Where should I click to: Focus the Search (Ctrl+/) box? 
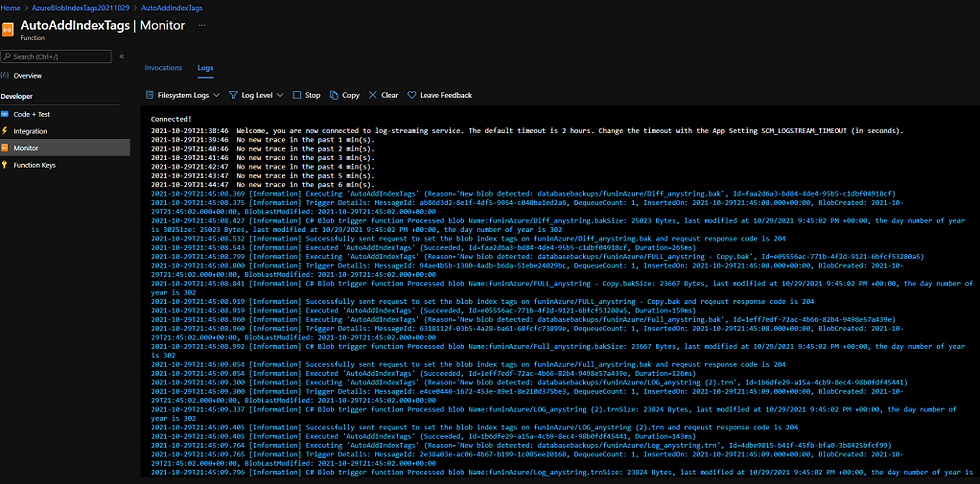[x=56, y=56]
